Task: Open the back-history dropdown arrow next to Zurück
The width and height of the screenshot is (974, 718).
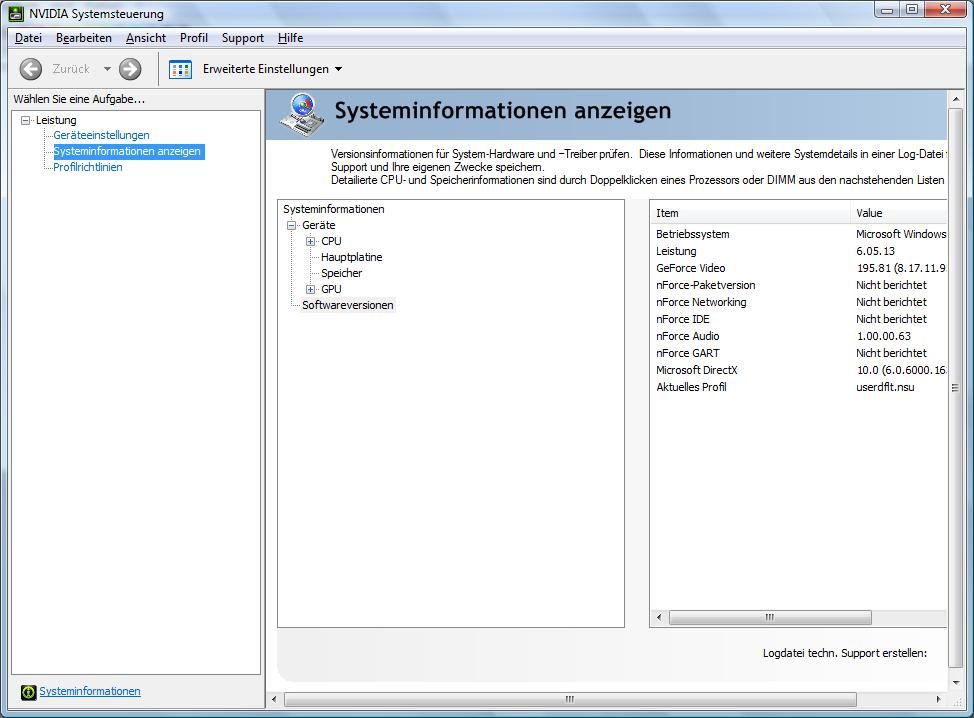Action: coord(107,69)
